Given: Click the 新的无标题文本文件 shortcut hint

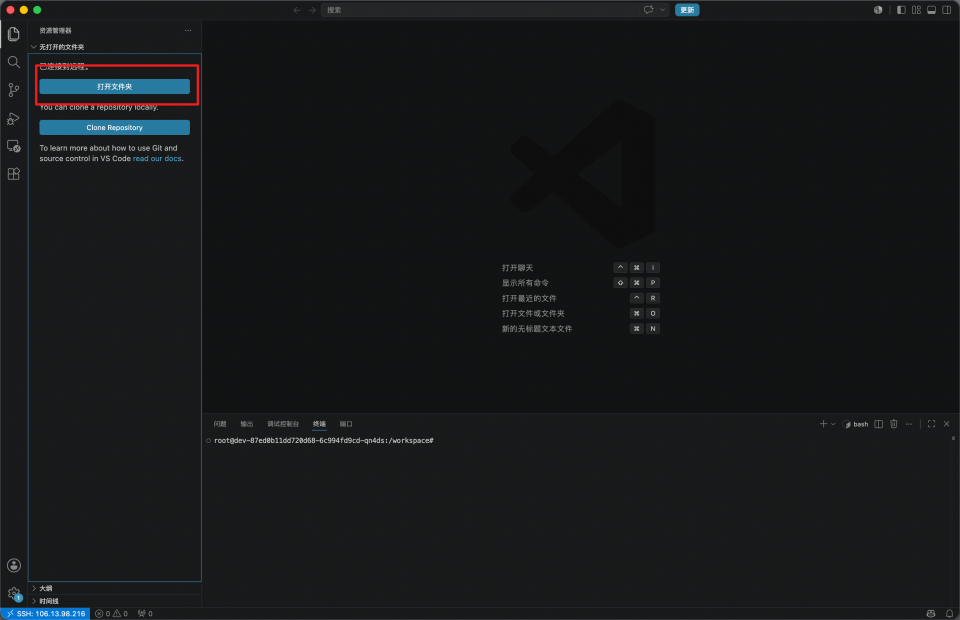Looking at the screenshot, I should point(537,329).
